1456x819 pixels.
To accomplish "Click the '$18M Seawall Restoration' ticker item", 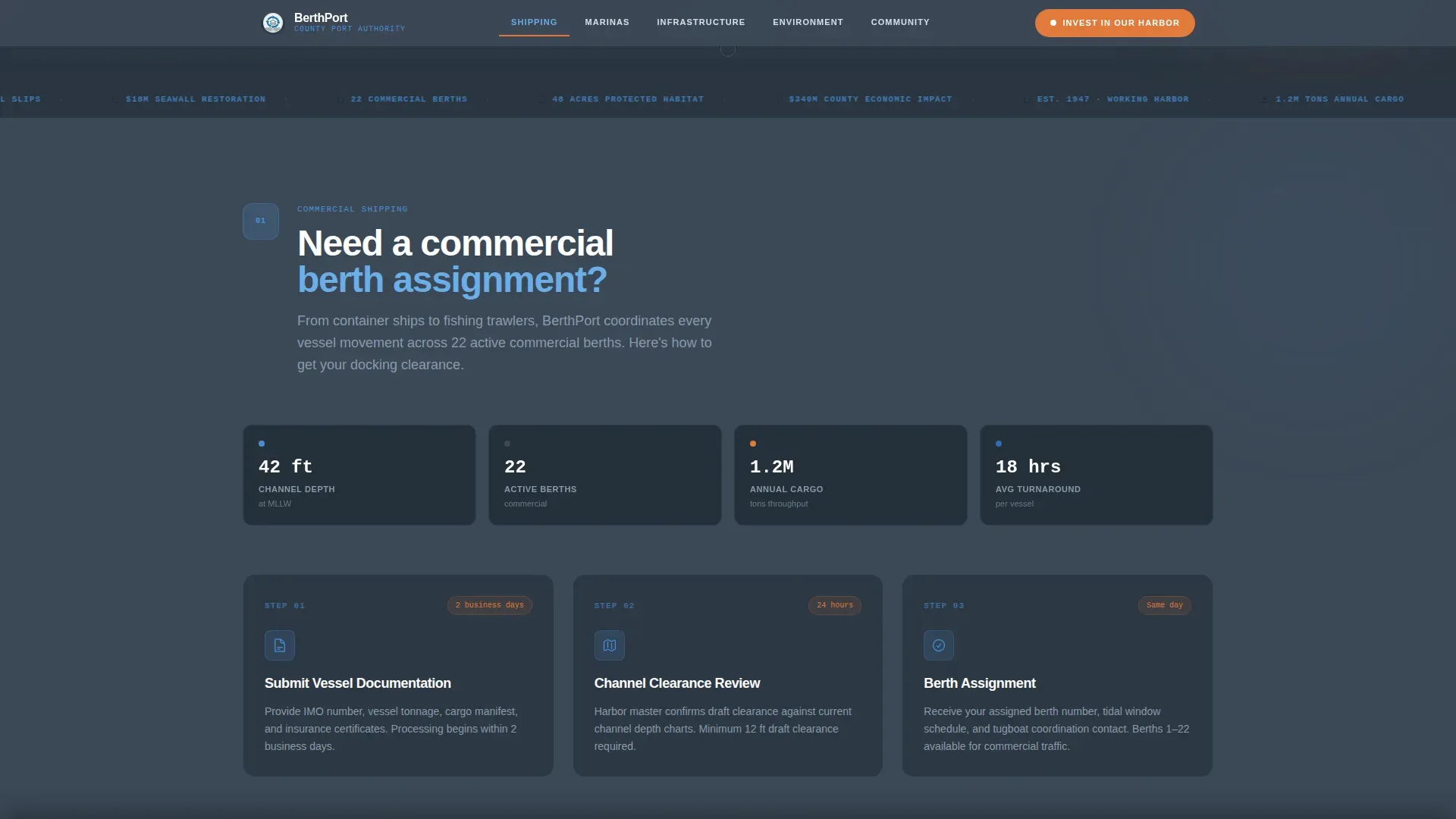I will pyautogui.click(x=196, y=99).
